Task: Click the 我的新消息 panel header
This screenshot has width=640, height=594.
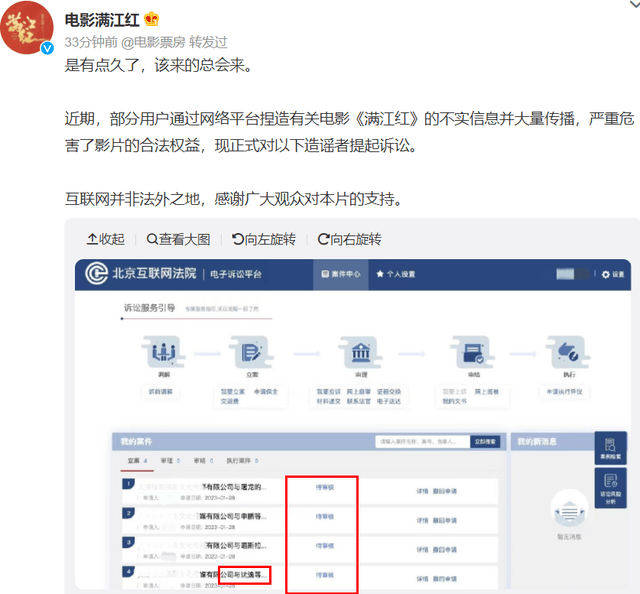Action: coord(537,442)
